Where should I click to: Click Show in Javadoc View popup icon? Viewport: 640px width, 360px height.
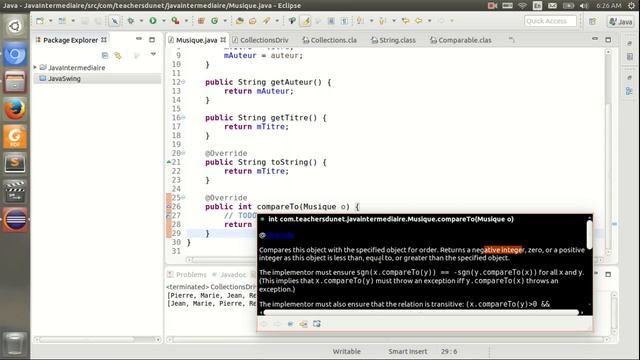click(x=290, y=324)
